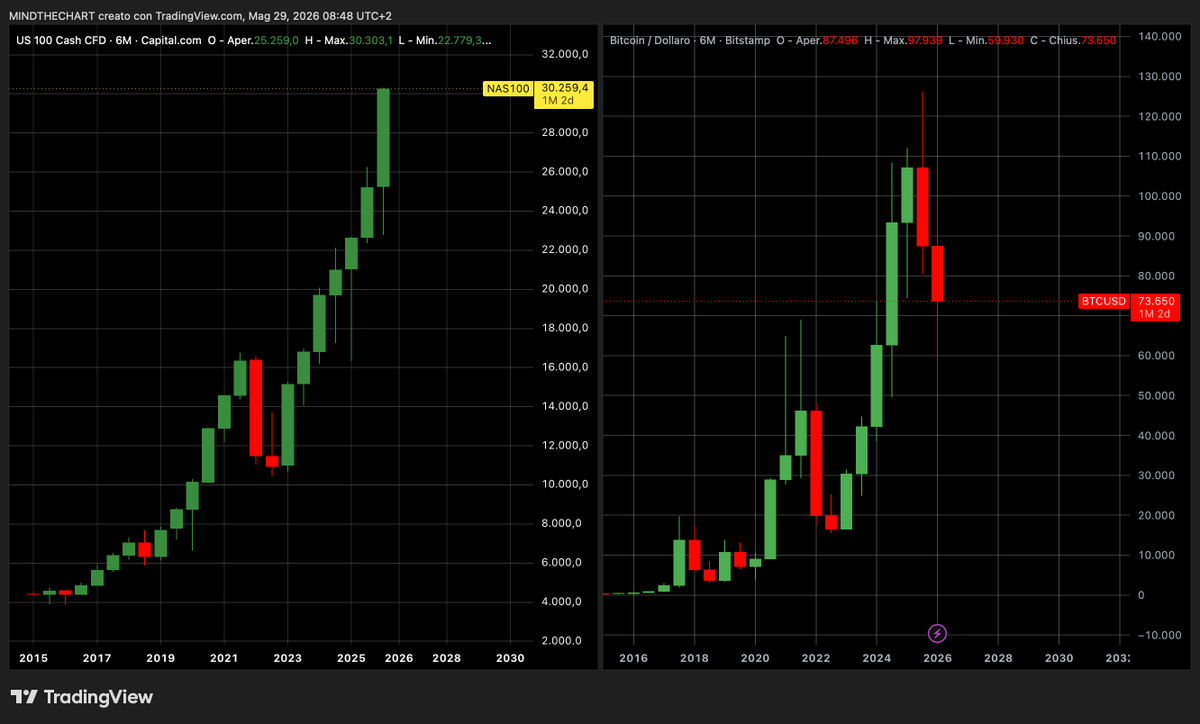Click 2025 on the NAS100 time axis

pos(351,659)
